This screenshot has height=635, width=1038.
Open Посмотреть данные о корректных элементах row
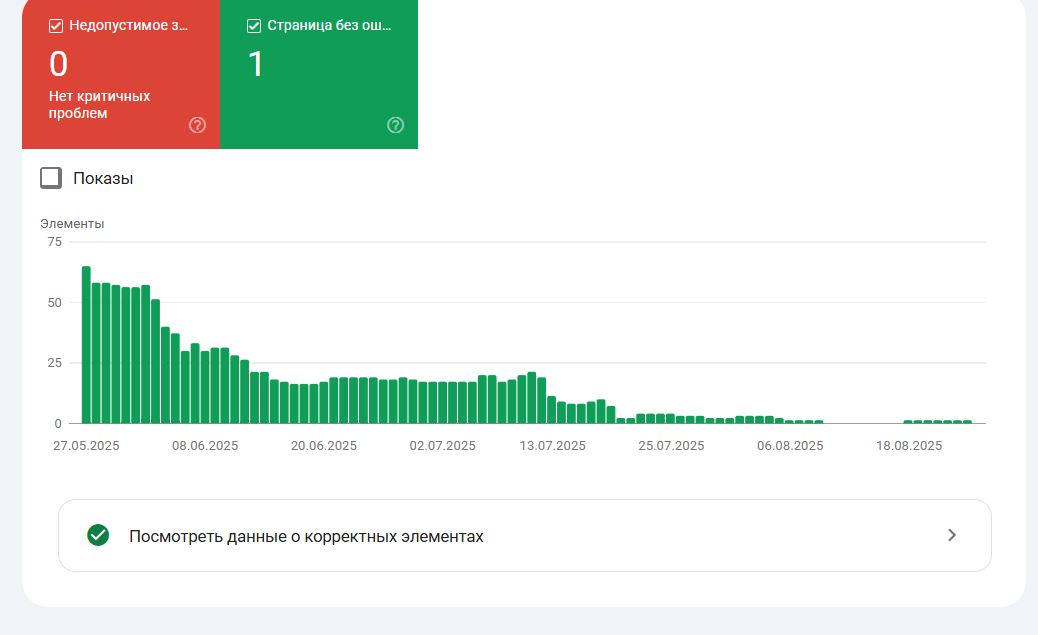click(x=525, y=536)
